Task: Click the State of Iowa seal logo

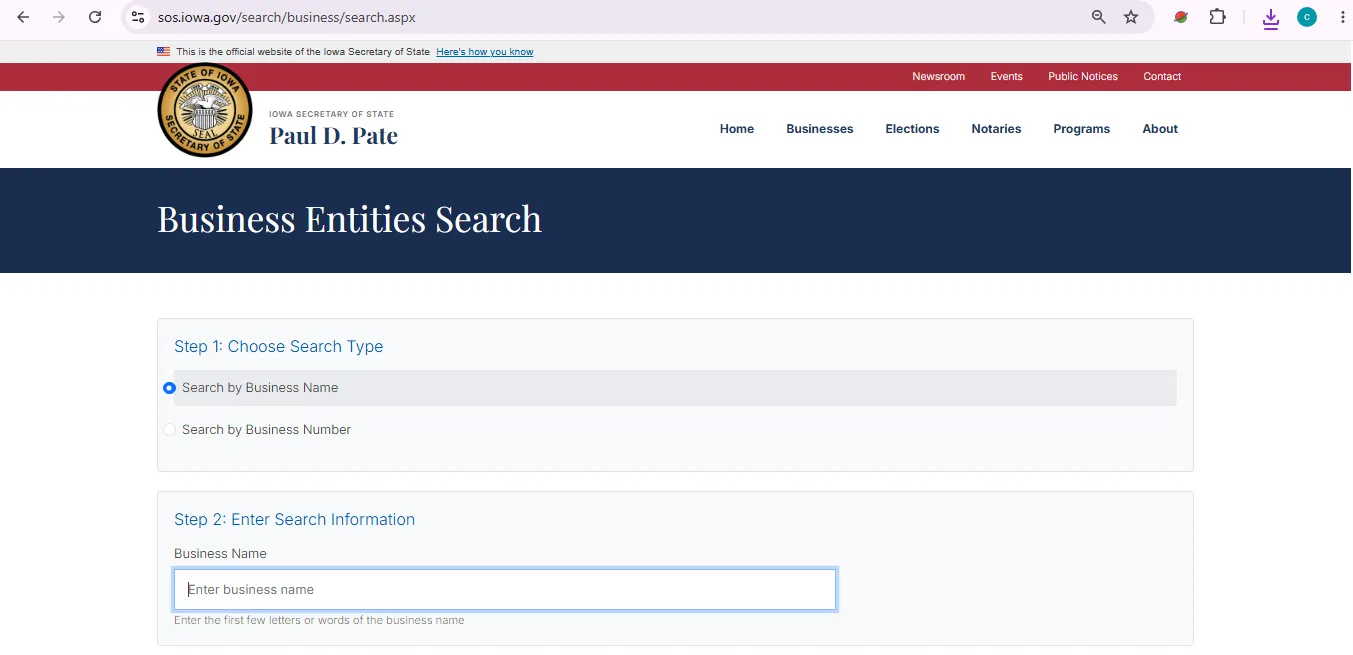Action: pyautogui.click(x=205, y=110)
